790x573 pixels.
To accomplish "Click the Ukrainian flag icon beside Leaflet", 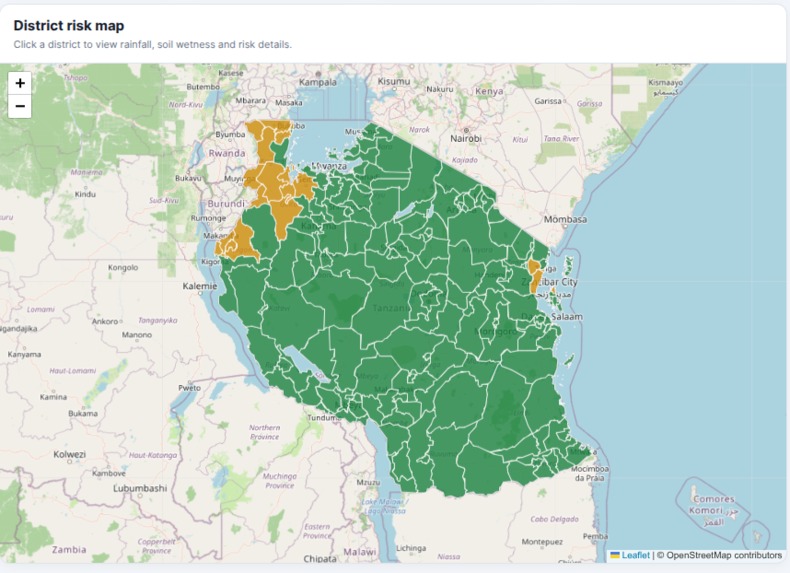I will tap(615, 555).
